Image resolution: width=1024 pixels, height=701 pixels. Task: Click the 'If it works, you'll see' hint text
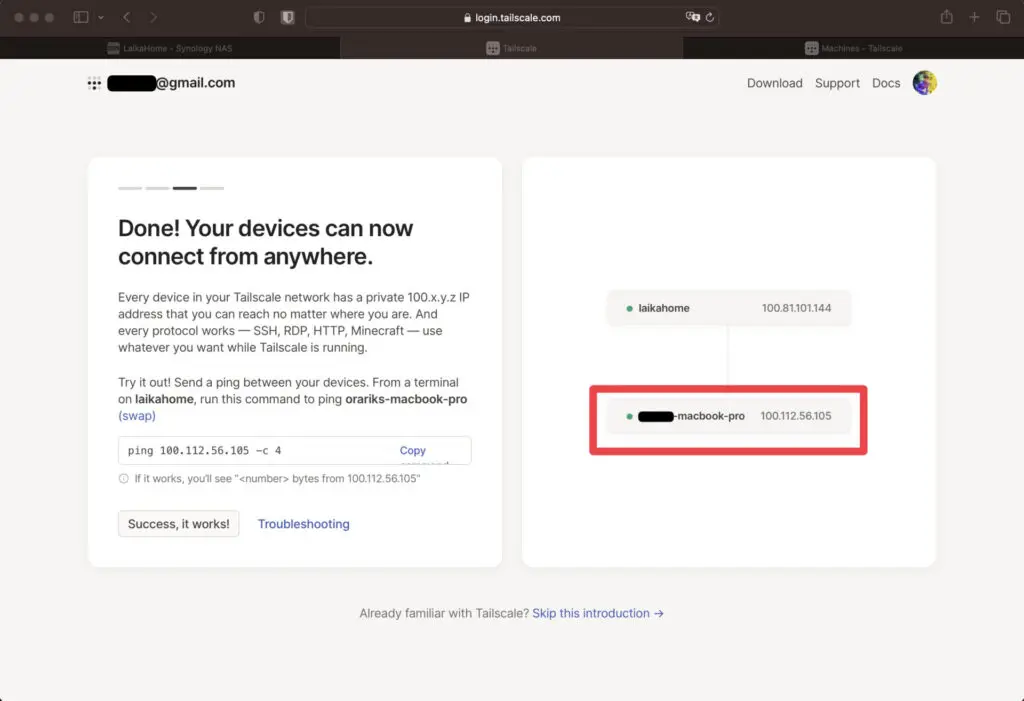coord(277,478)
